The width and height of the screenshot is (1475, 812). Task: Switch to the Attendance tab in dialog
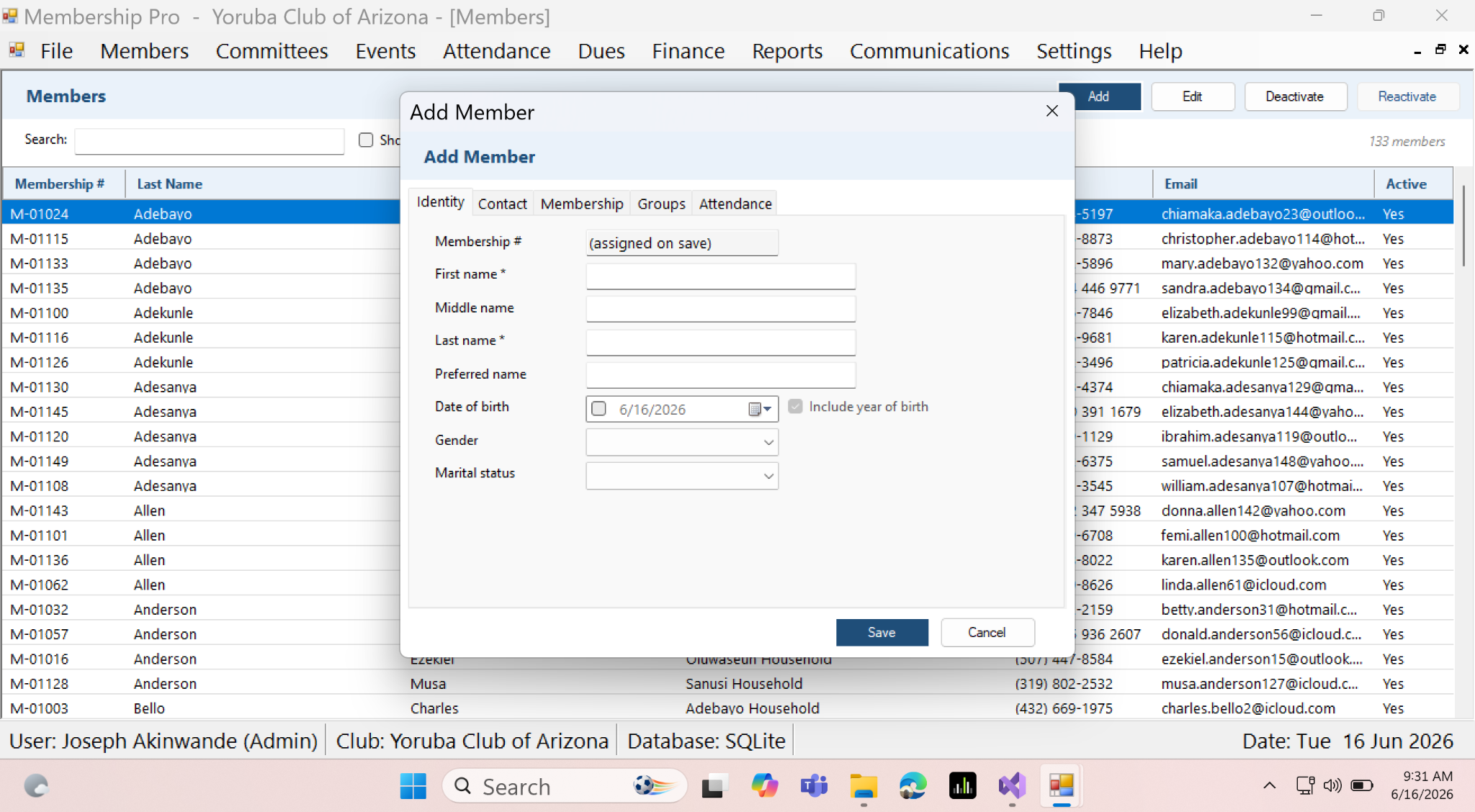pos(735,204)
